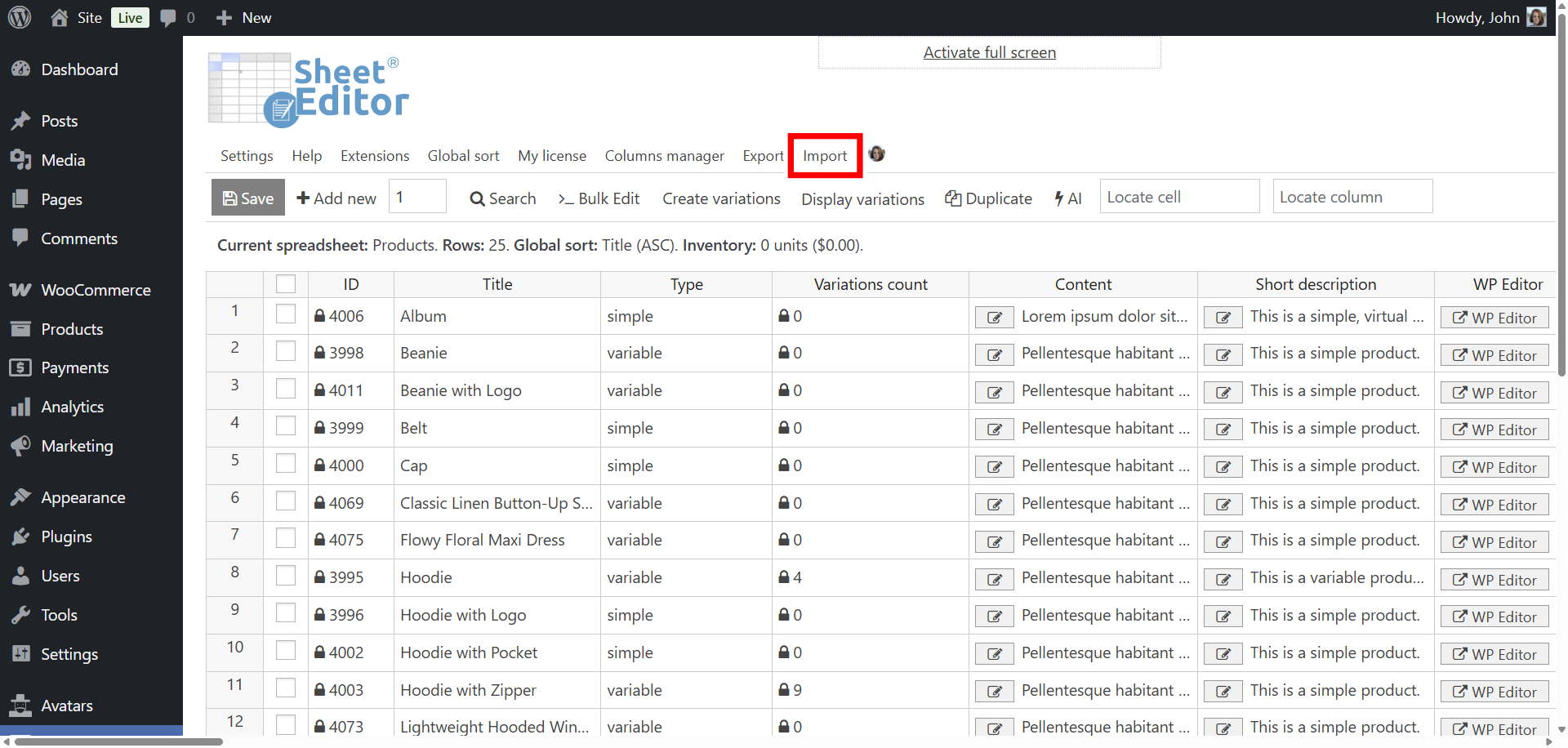The height and width of the screenshot is (748, 1568).
Task: Click John's profile avatar in admin bar
Action: 1536,17
